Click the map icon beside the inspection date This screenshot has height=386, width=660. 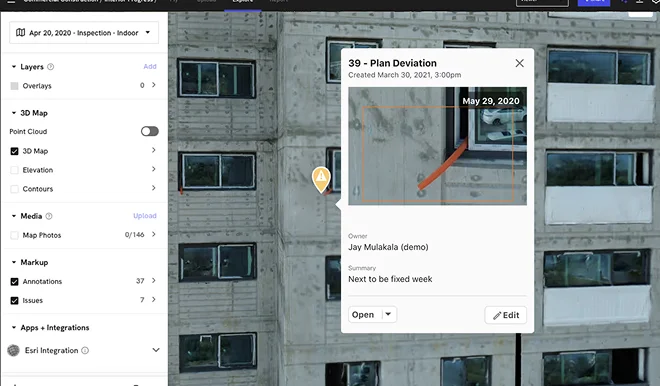tap(20, 32)
